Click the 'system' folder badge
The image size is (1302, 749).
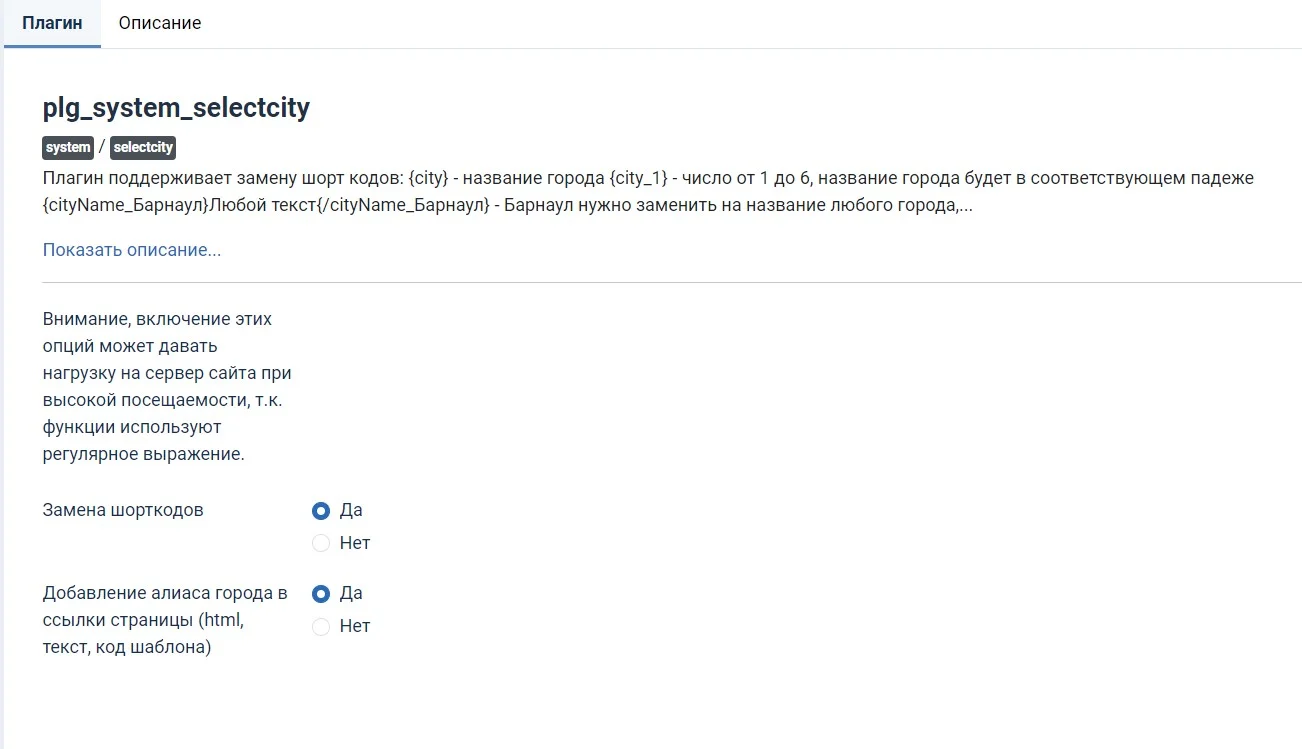tap(68, 148)
